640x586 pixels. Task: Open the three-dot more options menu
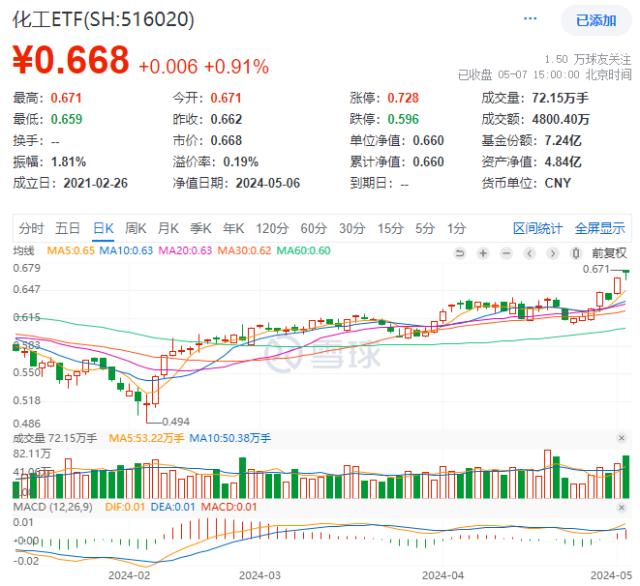[x=530, y=18]
